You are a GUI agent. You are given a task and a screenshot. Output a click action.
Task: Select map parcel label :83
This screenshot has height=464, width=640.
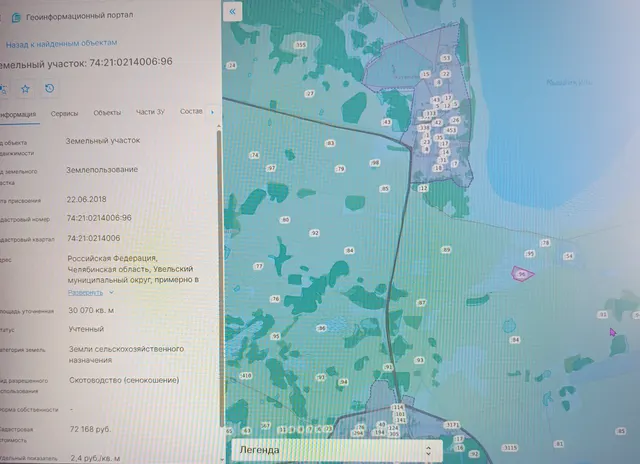click(x=330, y=143)
